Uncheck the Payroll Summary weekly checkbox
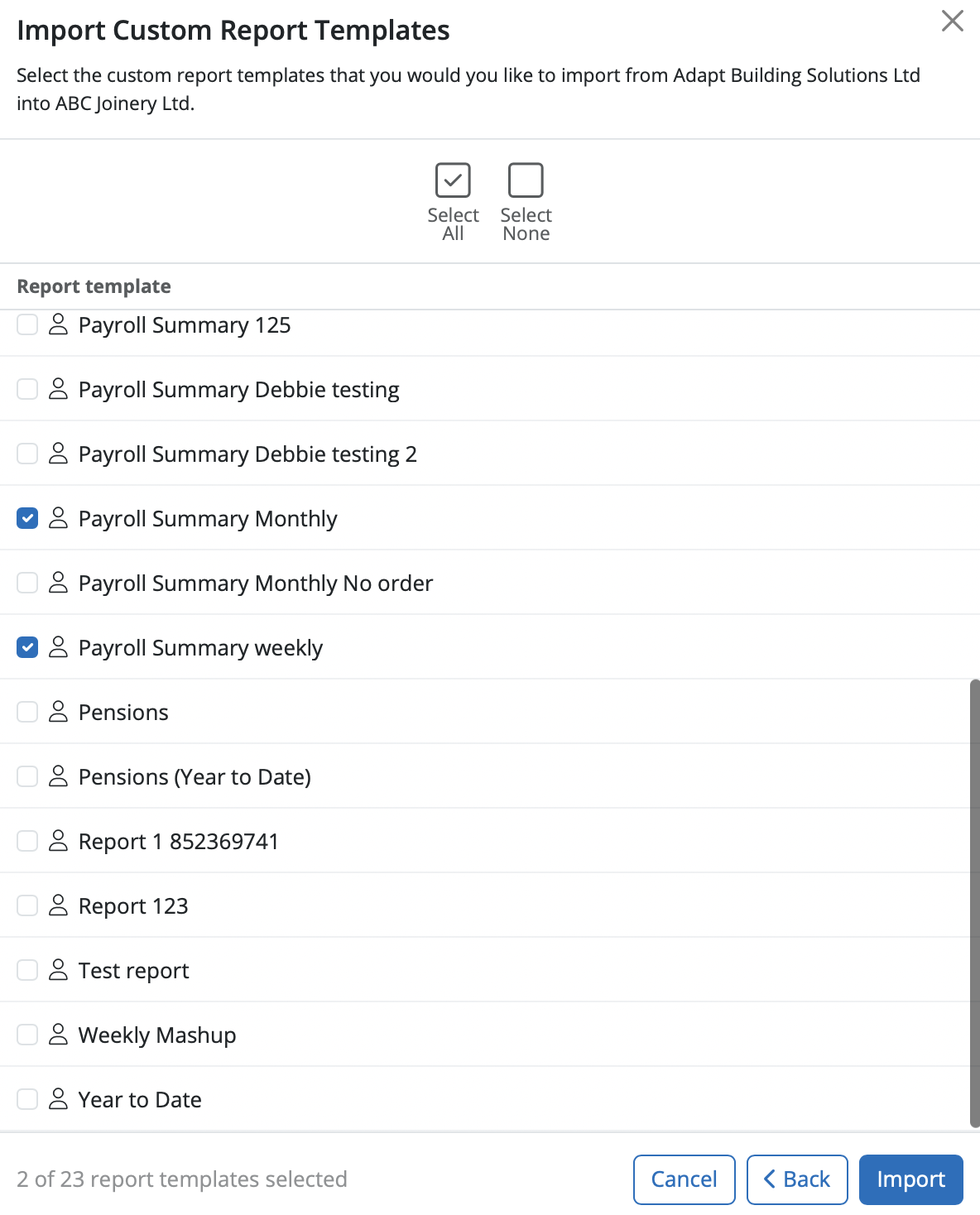The height and width of the screenshot is (1215, 980). click(27, 647)
